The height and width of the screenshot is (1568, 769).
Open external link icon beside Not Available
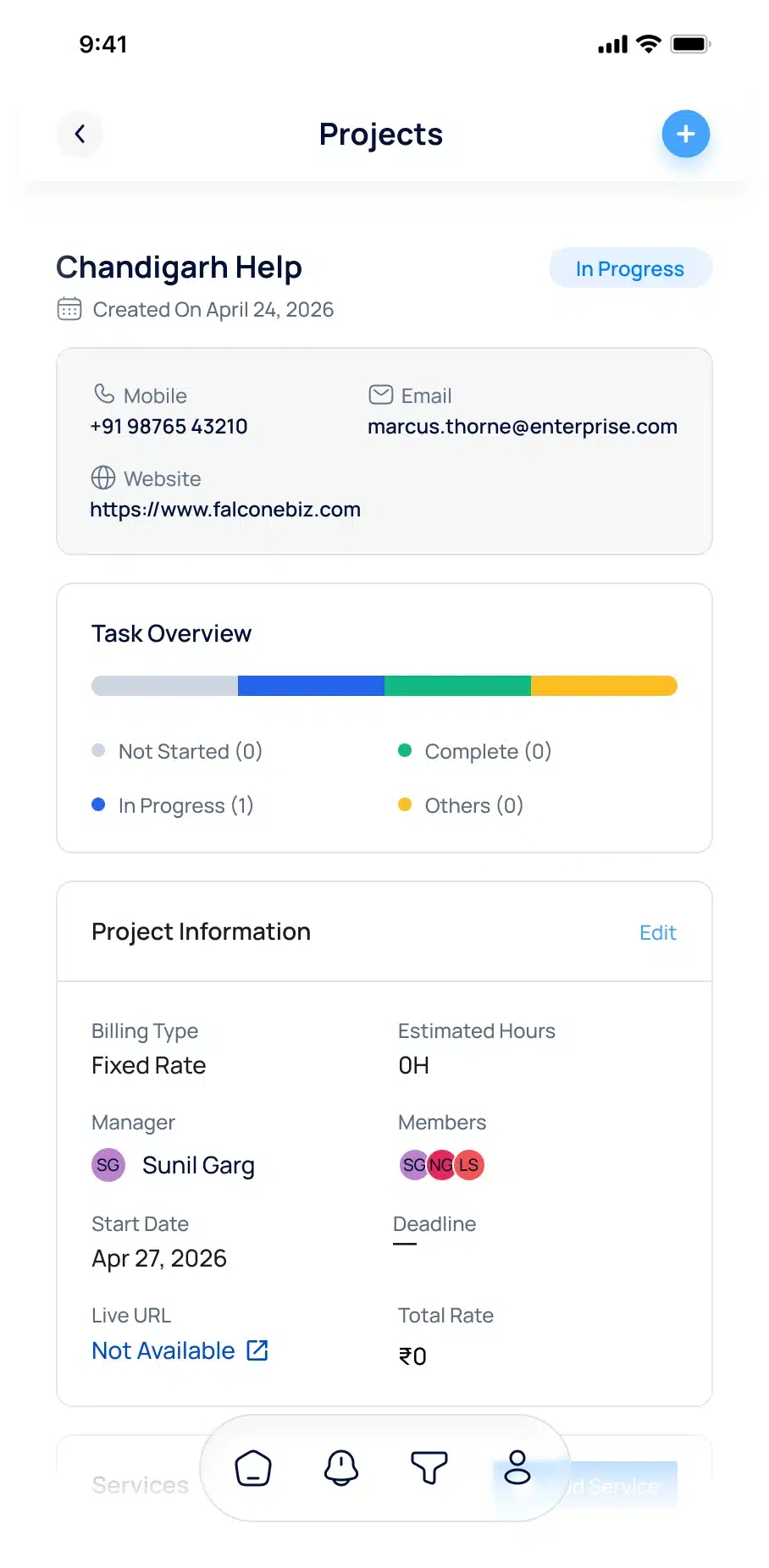click(257, 1350)
